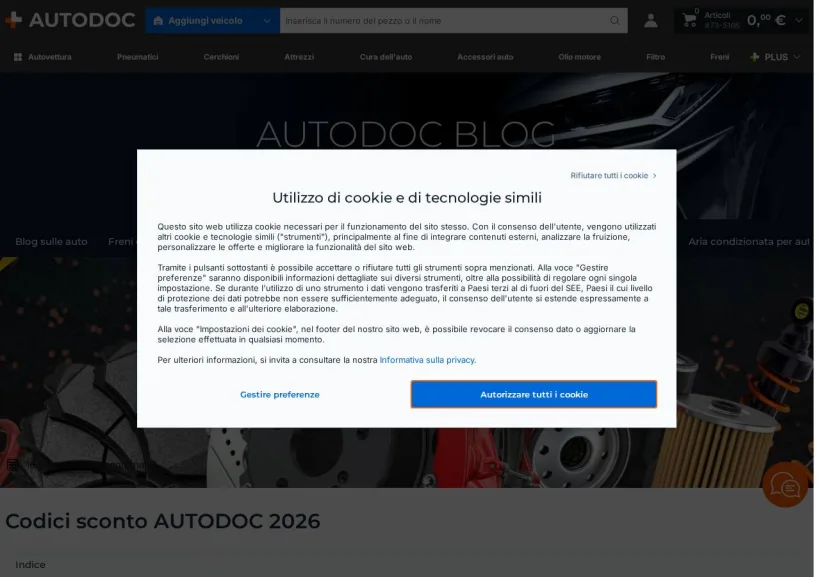820x577 pixels.
Task: Click the green PLUS cross icon
Action: click(x=754, y=57)
